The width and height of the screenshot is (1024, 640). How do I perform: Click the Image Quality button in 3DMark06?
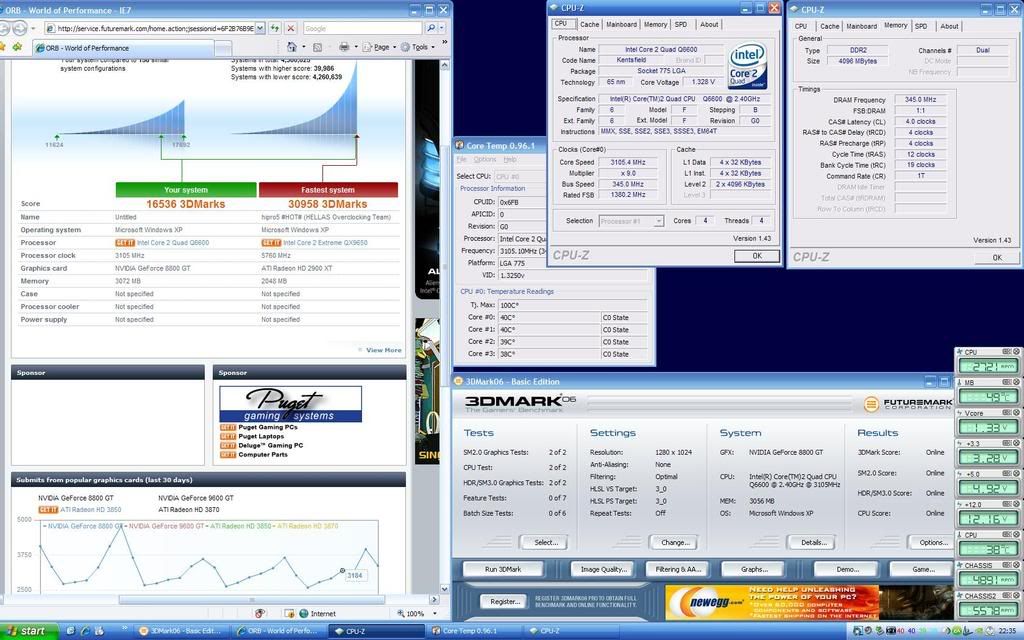(604, 569)
